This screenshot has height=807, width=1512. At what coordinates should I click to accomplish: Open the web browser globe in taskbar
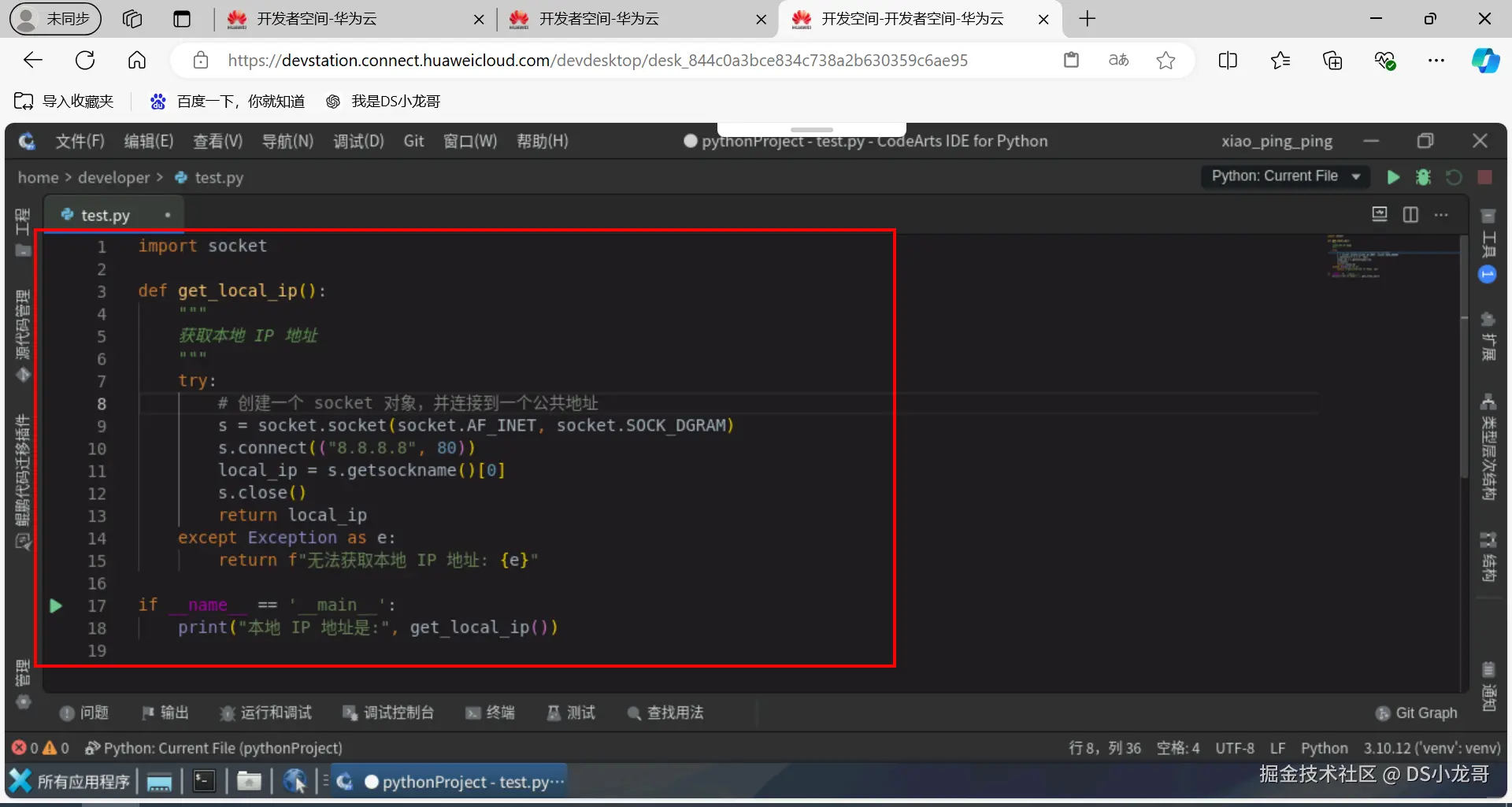point(295,781)
